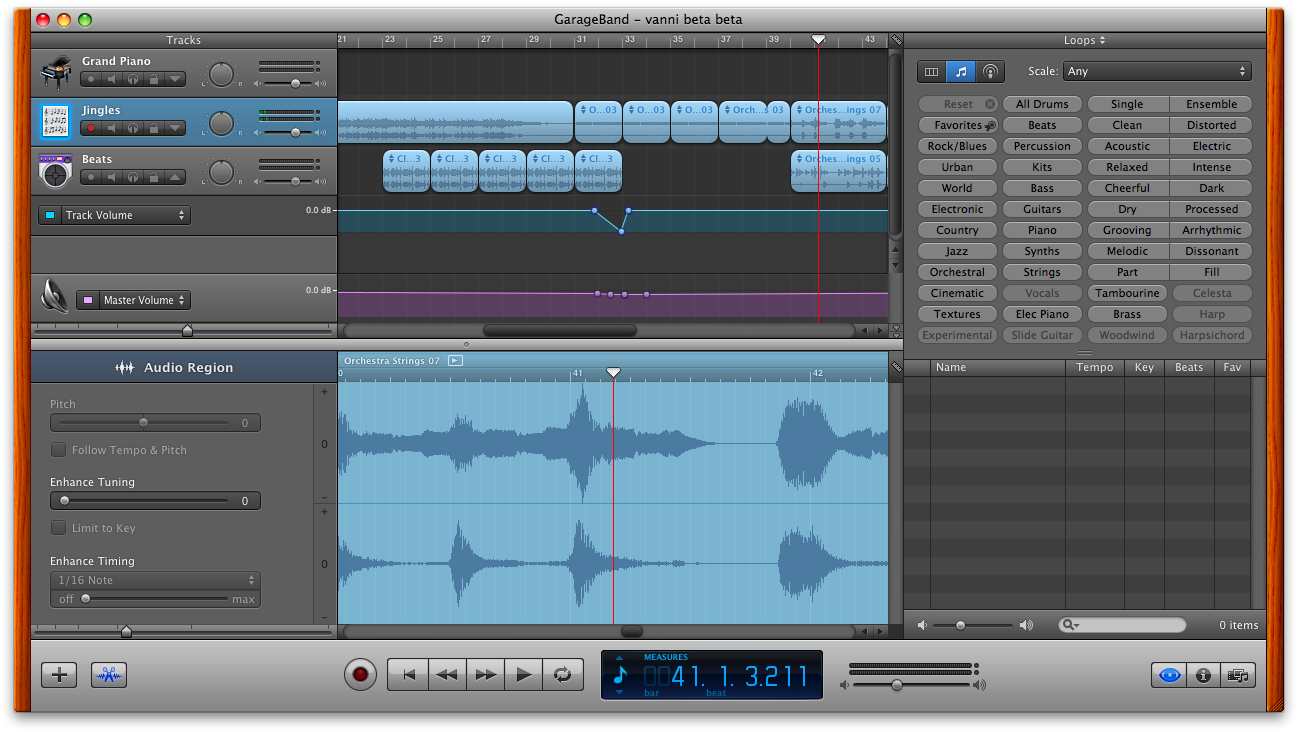Collapse automation for Beats track

tap(175, 177)
